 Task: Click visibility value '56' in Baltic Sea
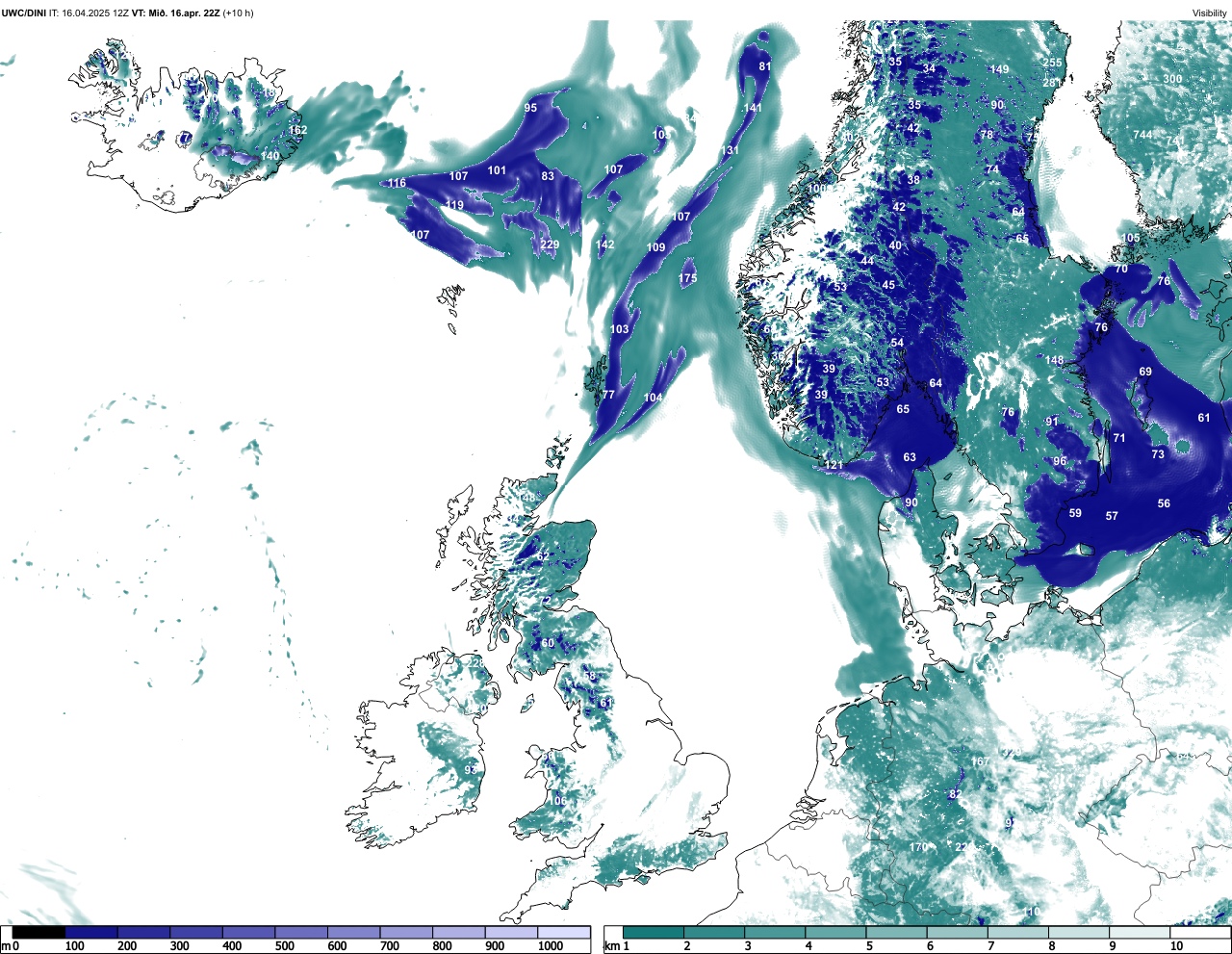pyautogui.click(x=1164, y=503)
